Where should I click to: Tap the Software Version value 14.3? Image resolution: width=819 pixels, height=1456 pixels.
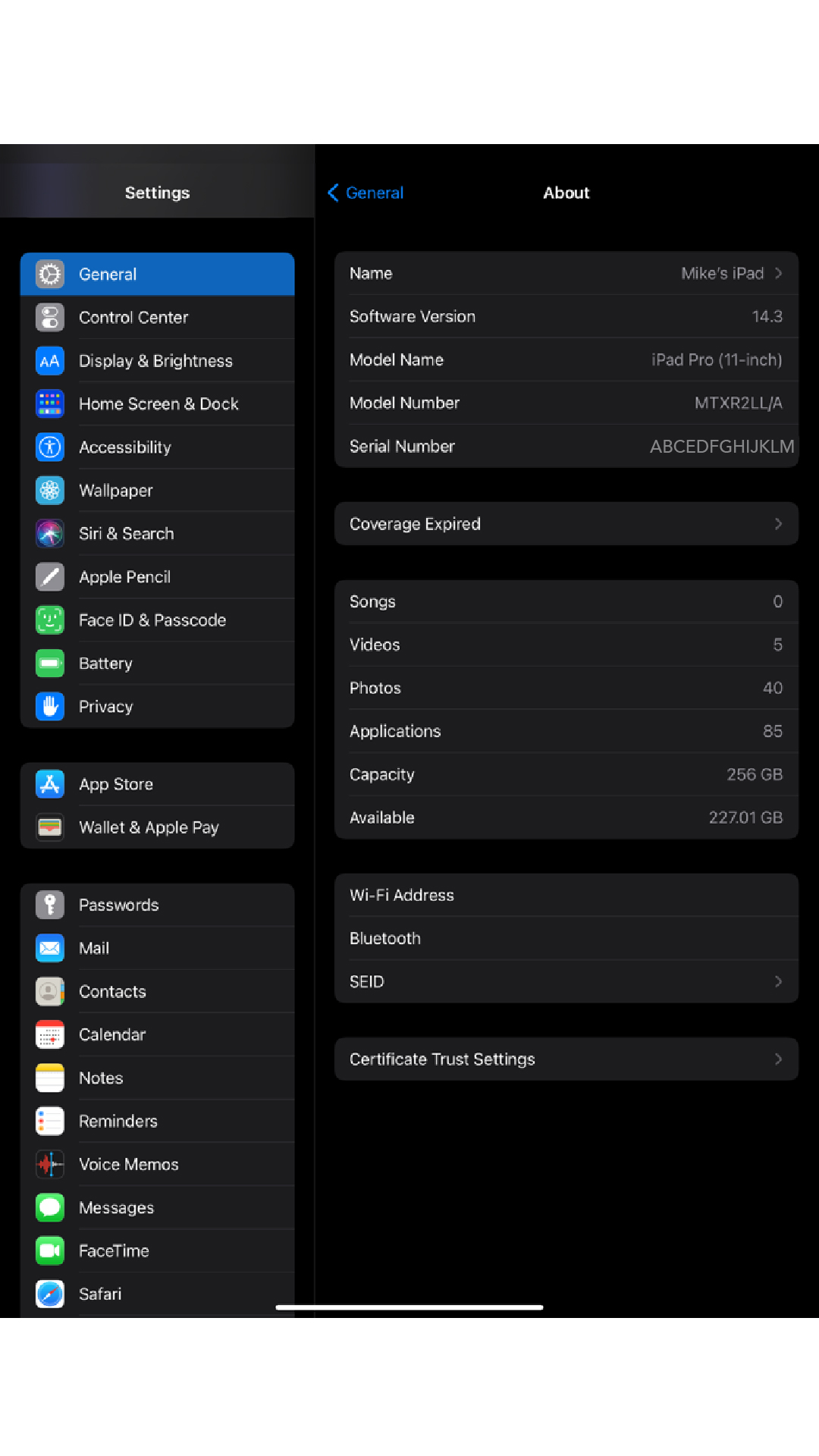coord(767,316)
